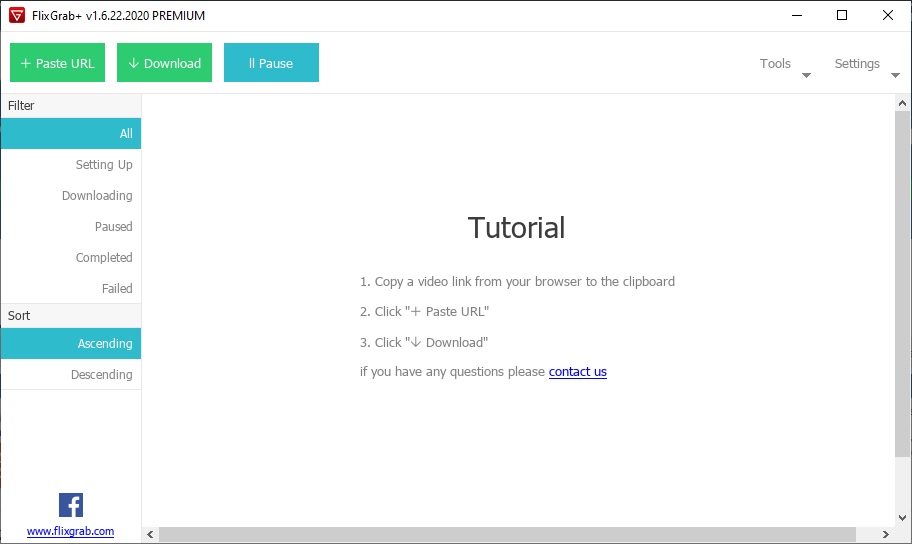This screenshot has width=912, height=544.
Task: Click the Paste URL button
Action: (x=58, y=62)
